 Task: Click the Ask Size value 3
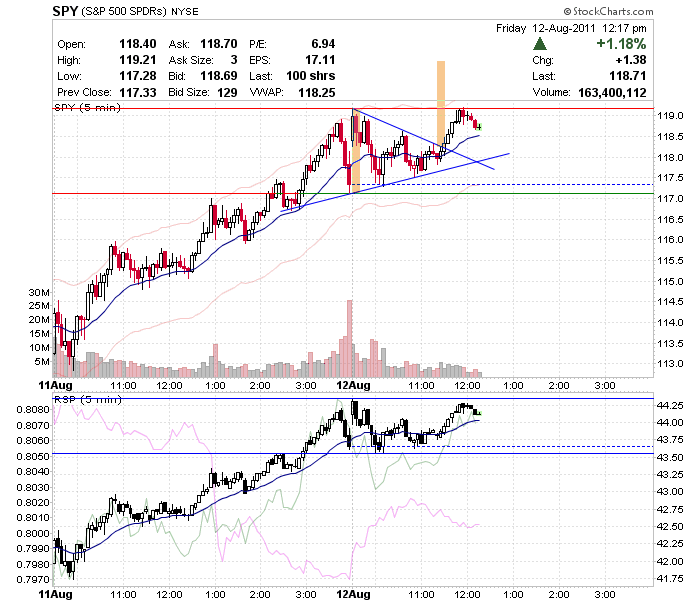234,60
